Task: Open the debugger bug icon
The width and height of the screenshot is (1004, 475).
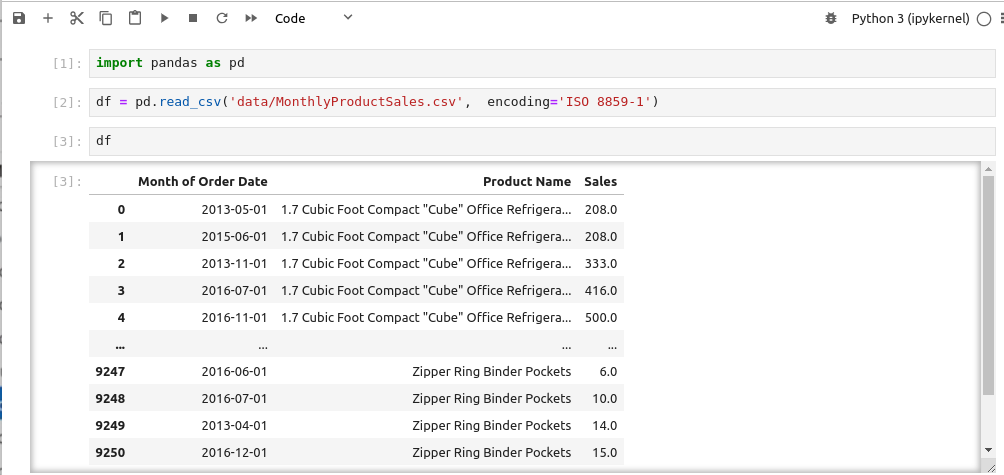Action: click(830, 18)
